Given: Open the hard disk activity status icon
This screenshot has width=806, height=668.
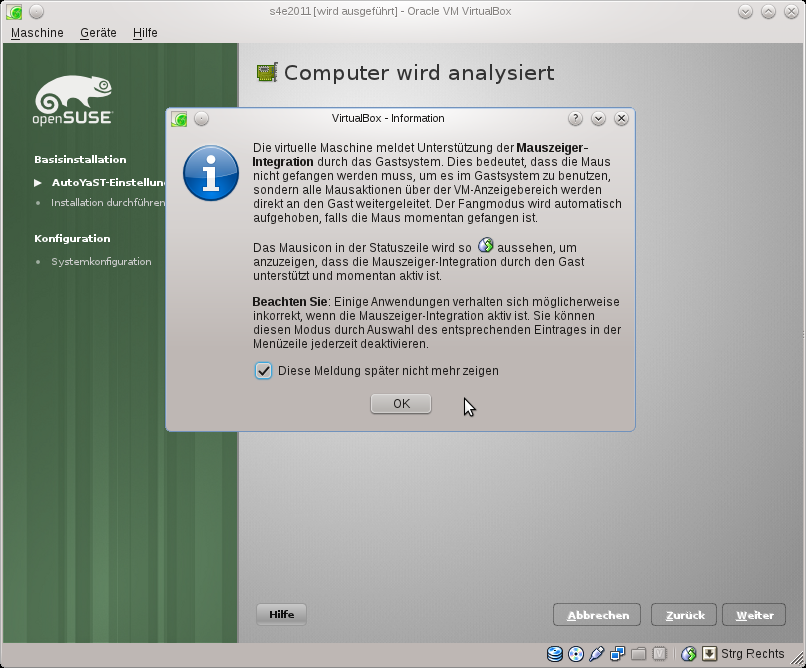Looking at the screenshot, I should coord(555,654).
